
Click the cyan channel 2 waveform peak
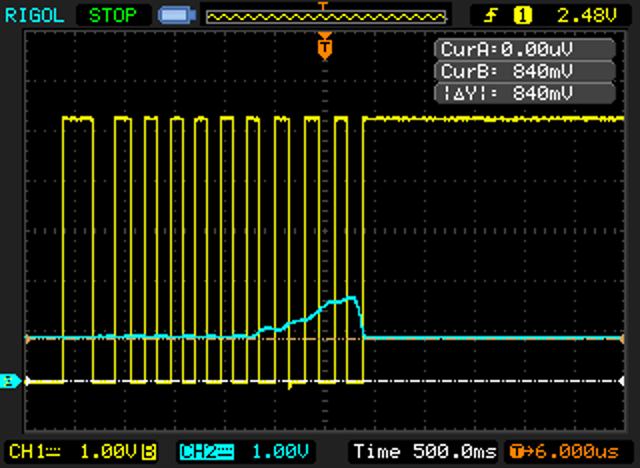[350, 298]
